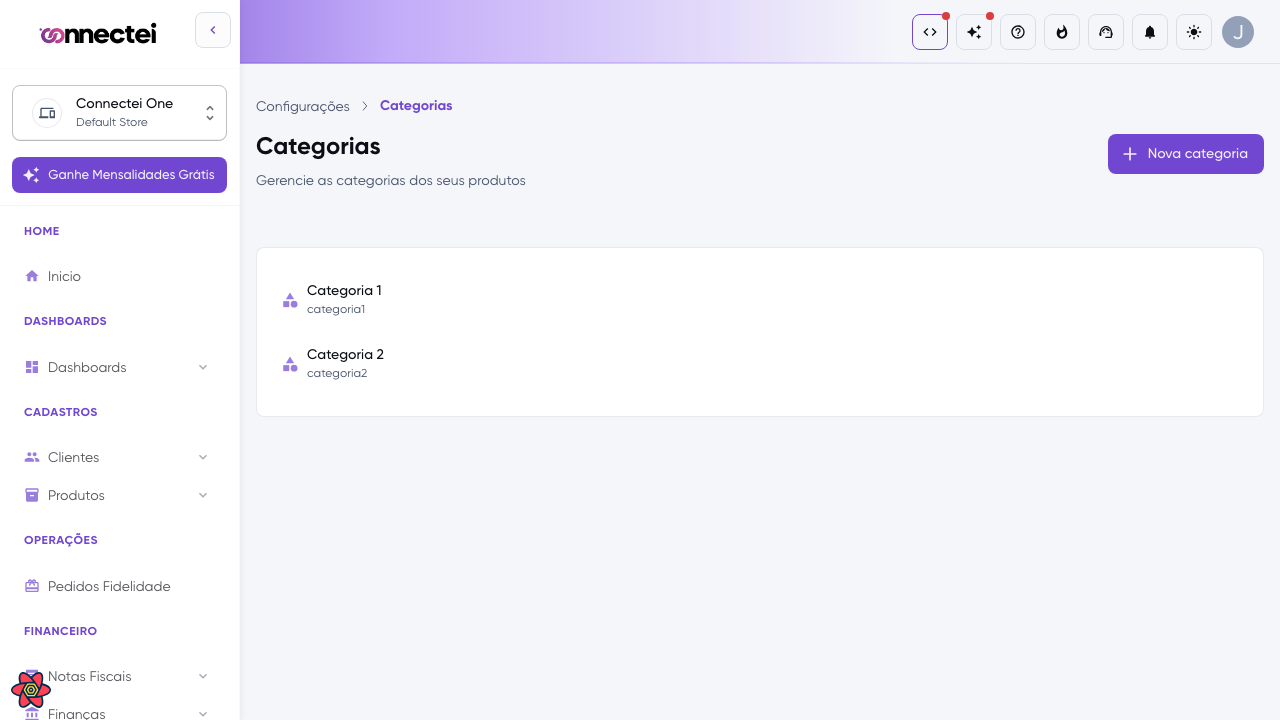1280x720 pixels.
Task: Open the notifications bell
Action: pyautogui.click(x=1150, y=32)
